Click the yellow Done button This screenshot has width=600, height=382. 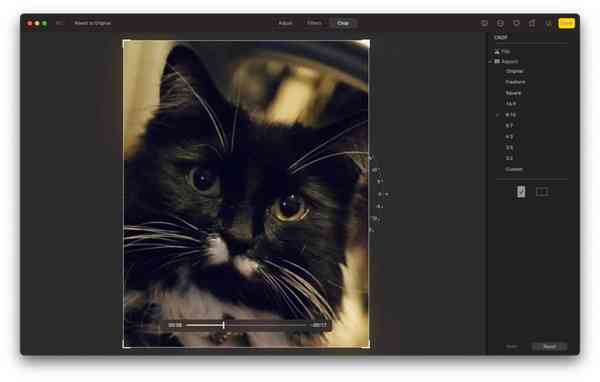click(566, 23)
